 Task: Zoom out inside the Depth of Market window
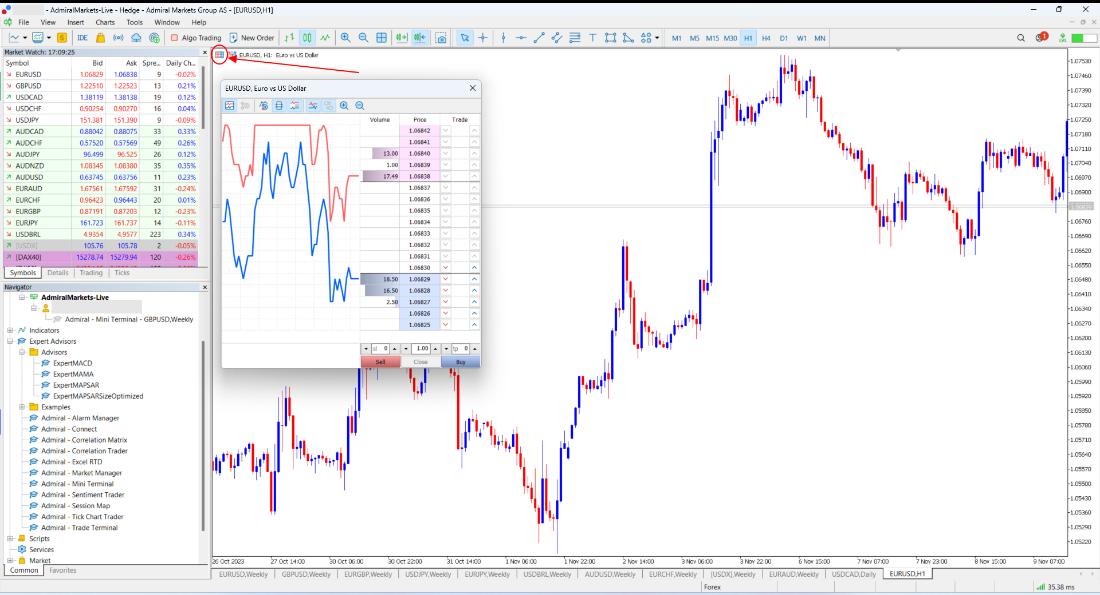[x=360, y=105]
